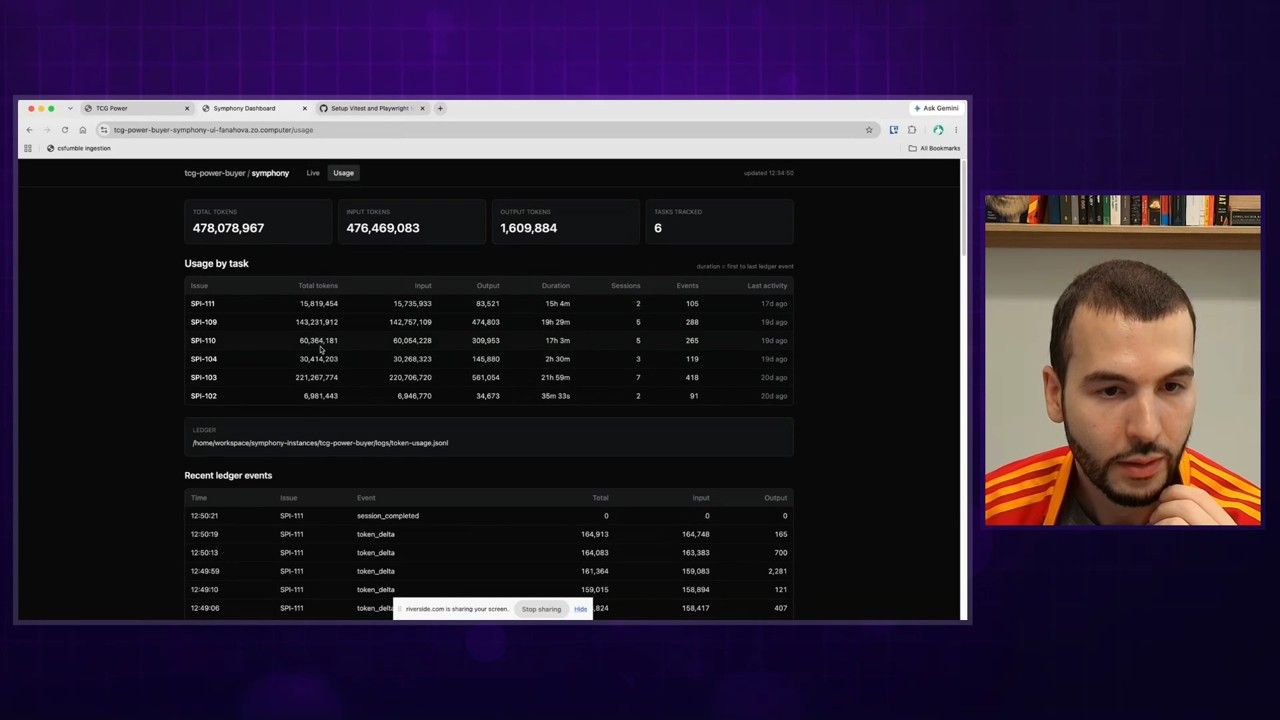1280x720 pixels.
Task: Close the TCG Power tab
Action: click(x=187, y=108)
